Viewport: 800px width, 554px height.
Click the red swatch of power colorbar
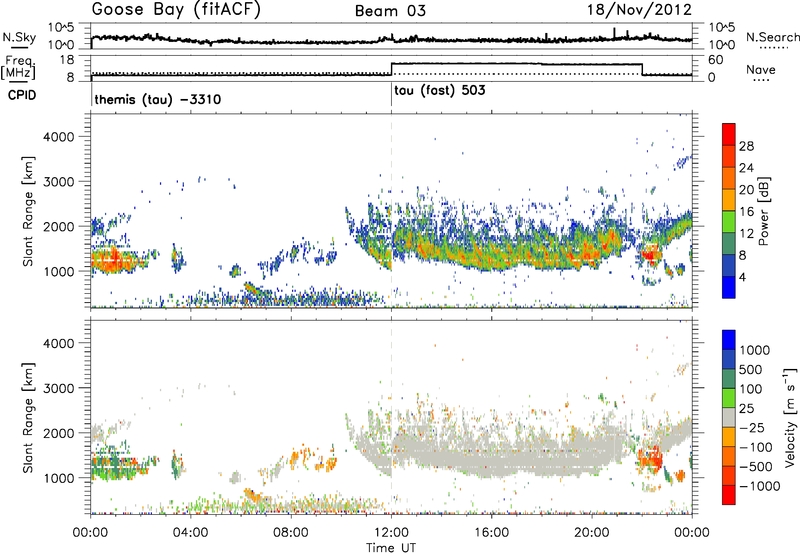tap(729, 133)
